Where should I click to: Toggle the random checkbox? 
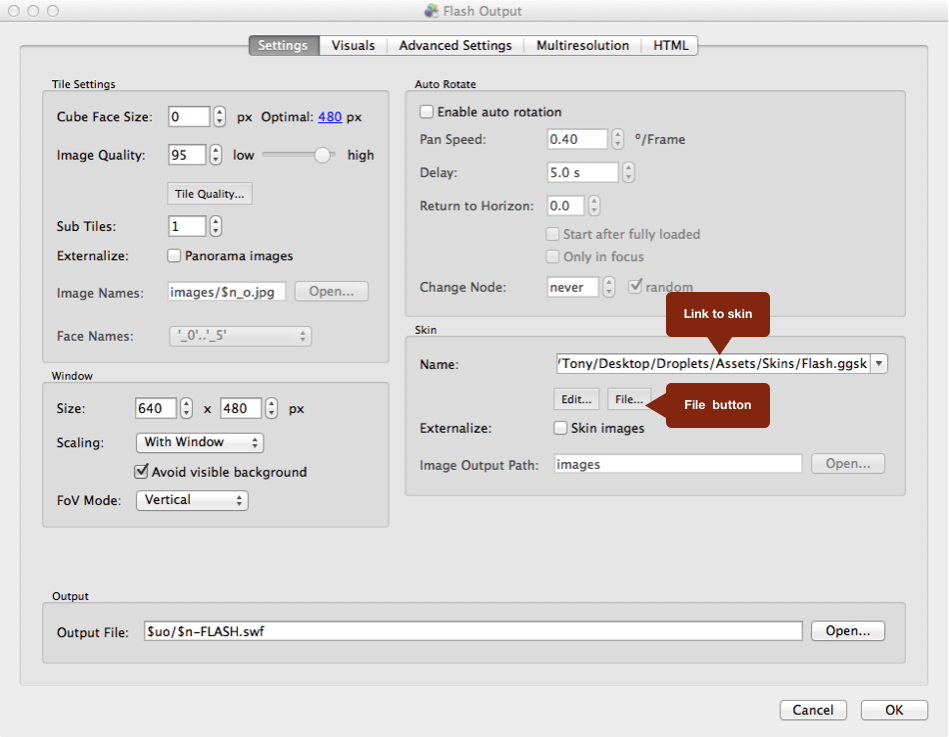pyautogui.click(x=635, y=286)
